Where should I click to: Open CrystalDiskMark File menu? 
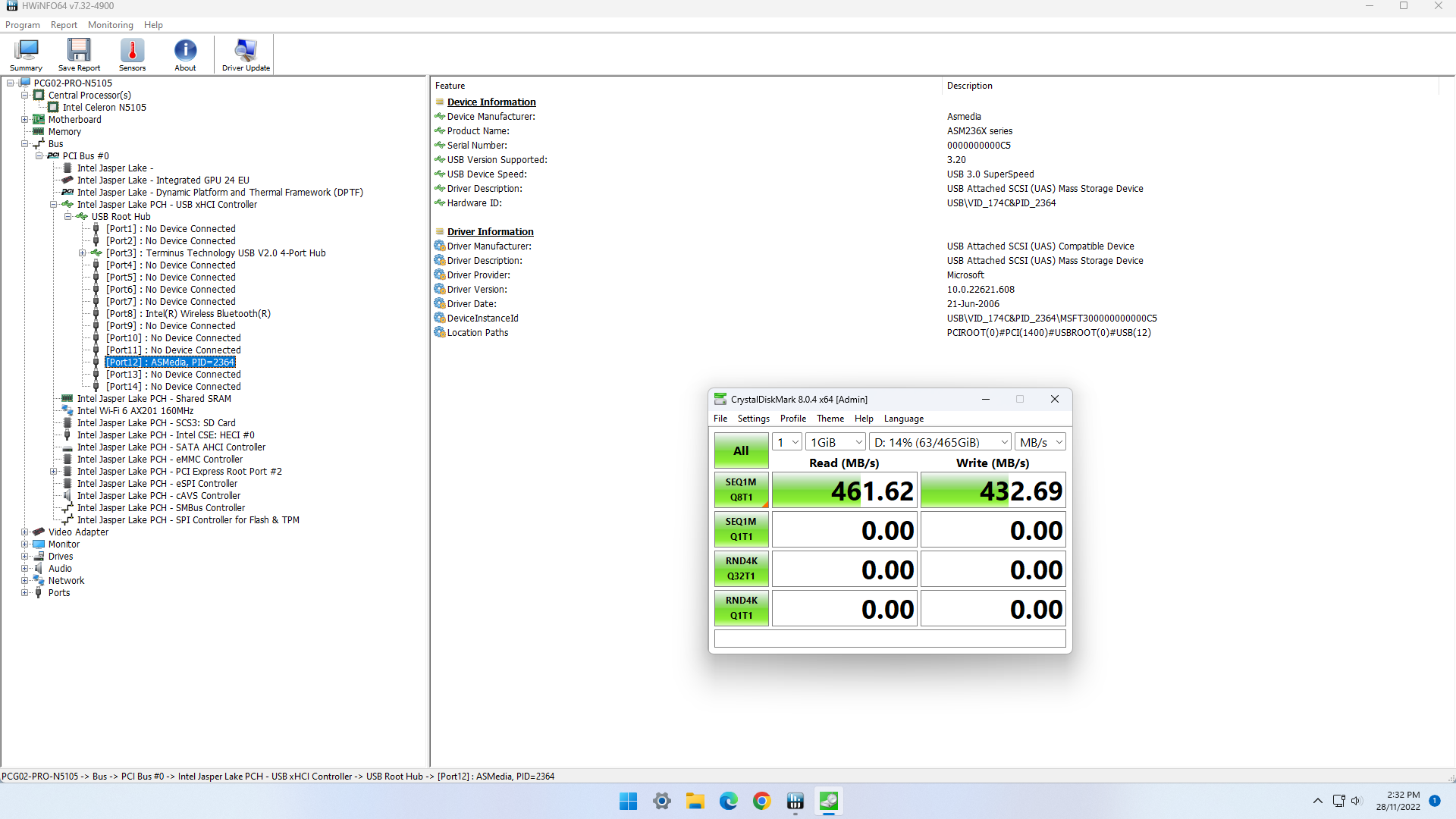pyautogui.click(x=720, y=419)
